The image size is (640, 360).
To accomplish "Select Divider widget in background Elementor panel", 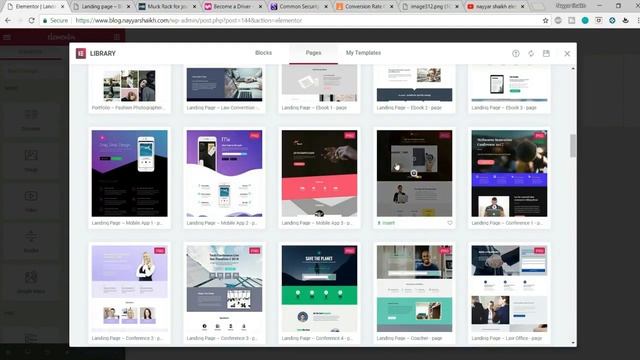I will [31, 242].
